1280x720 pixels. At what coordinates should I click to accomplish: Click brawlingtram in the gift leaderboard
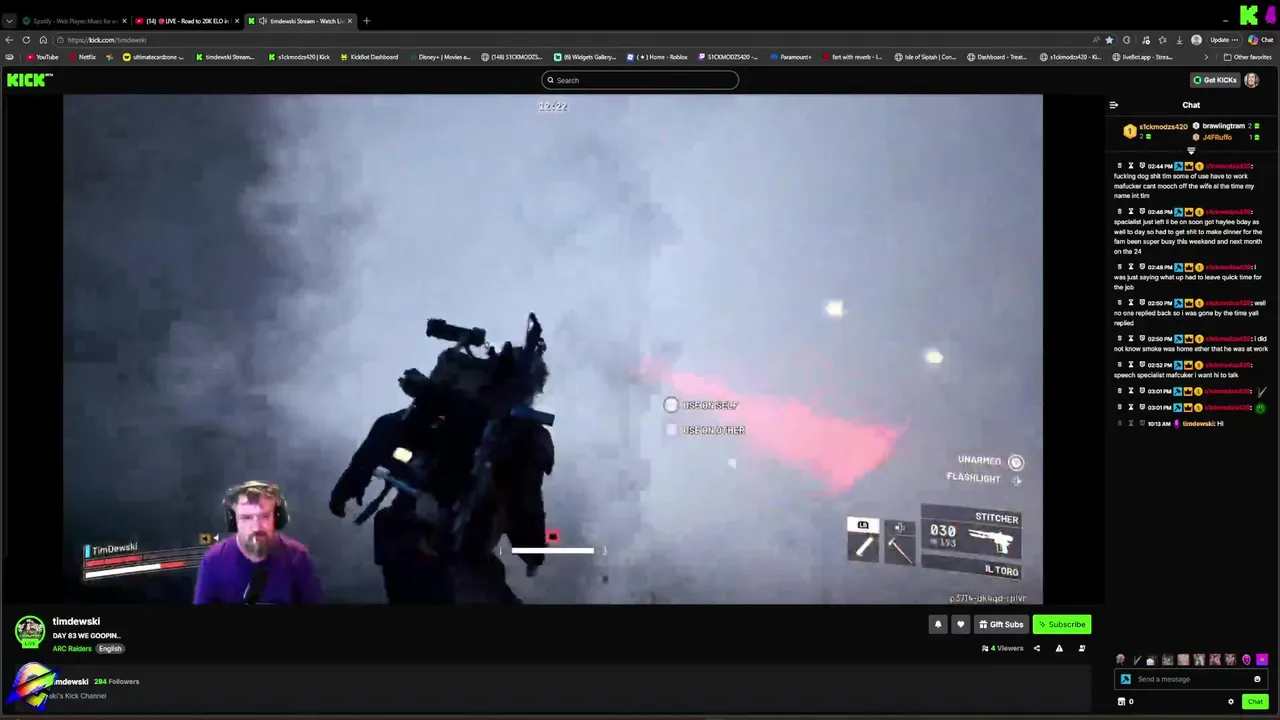pos(1223,126)
